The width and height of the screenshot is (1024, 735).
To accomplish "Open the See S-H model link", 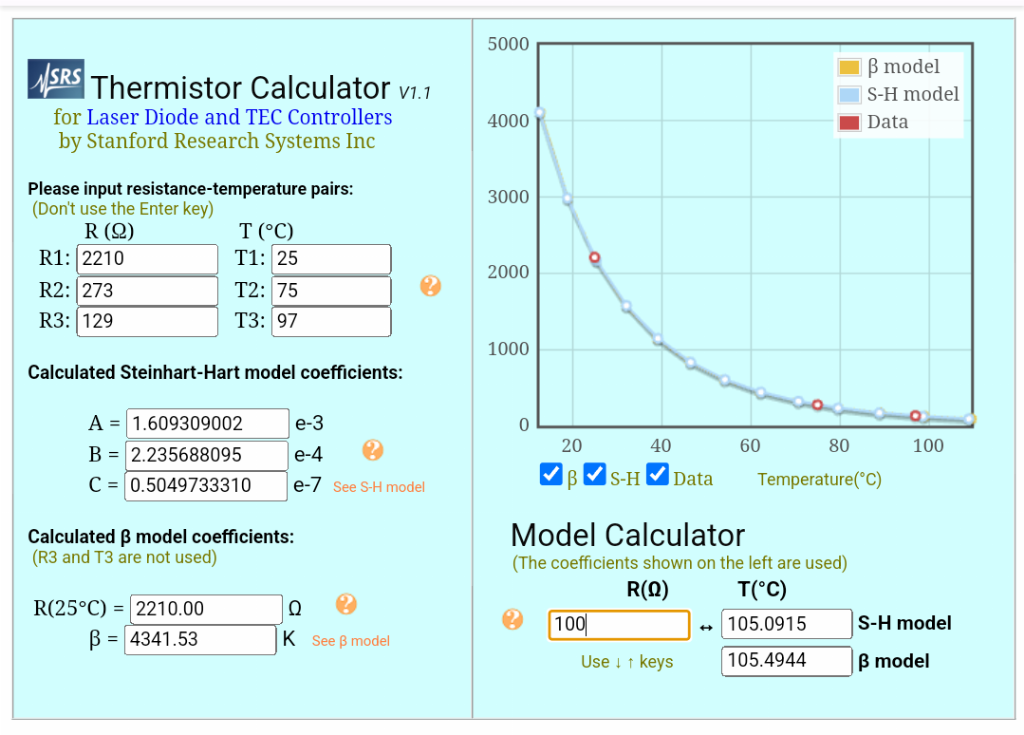I will point(379,487).
